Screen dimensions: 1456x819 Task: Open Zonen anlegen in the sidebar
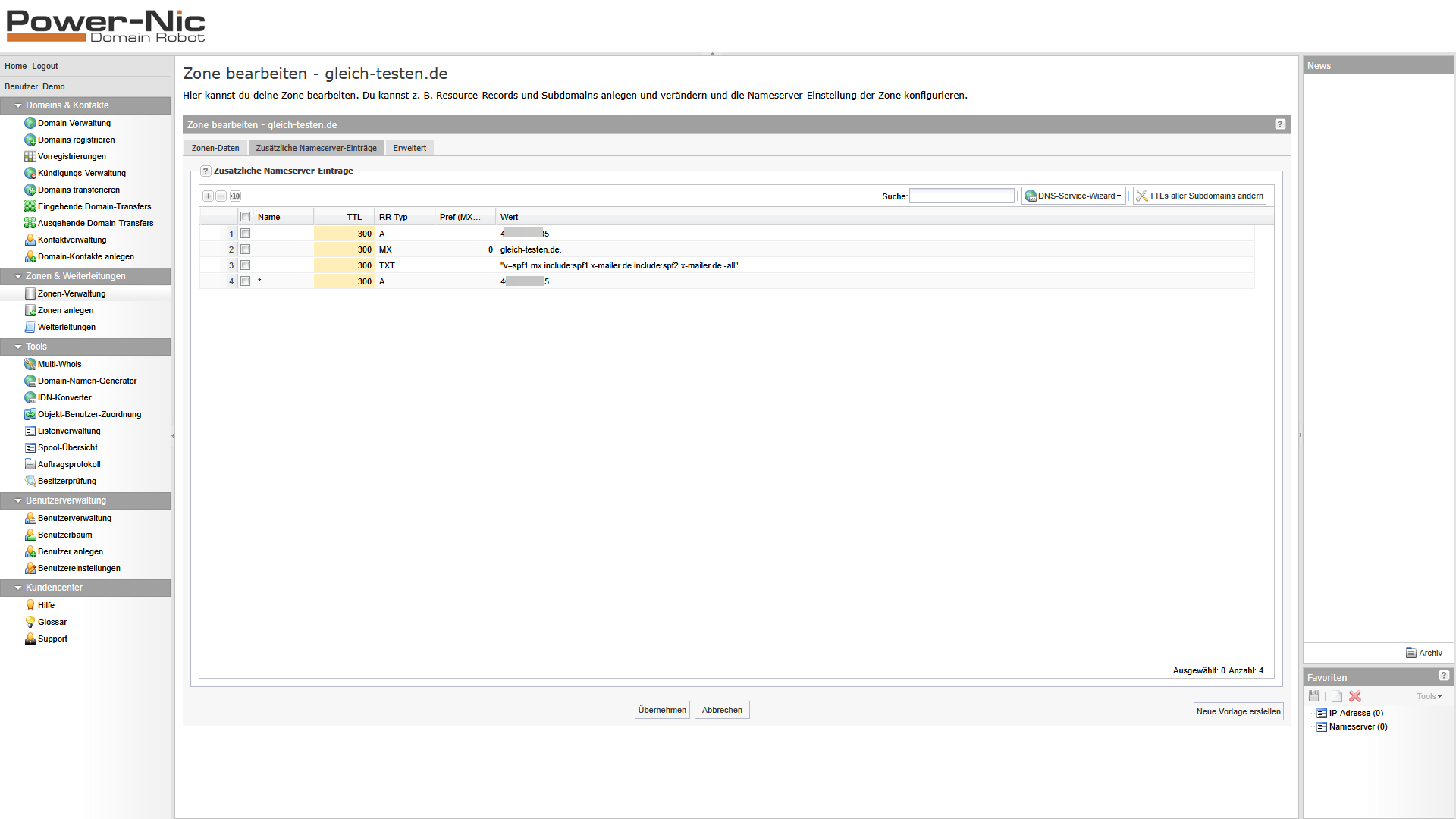(x=66, y=310)
